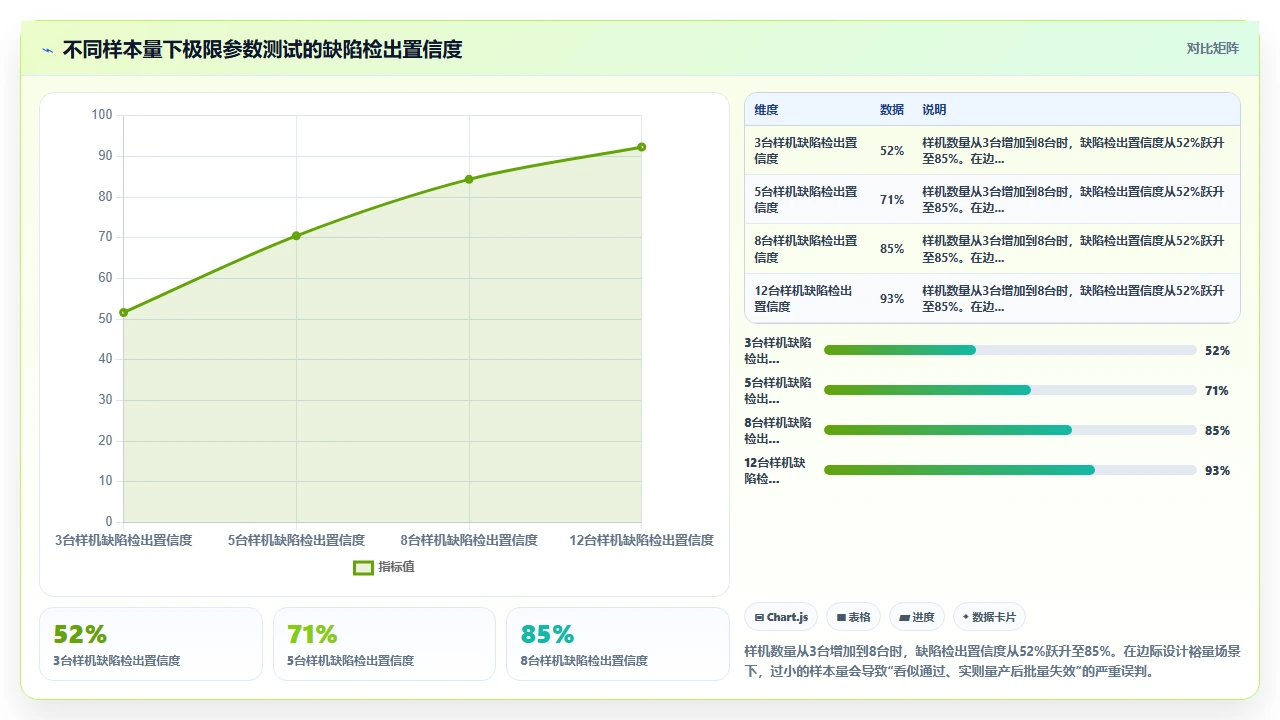Viewport: 1280px width, 720px height.
Task: Click x-axis label 12台样机缺陷检出置信度
Action: click(x=641, y=540)
